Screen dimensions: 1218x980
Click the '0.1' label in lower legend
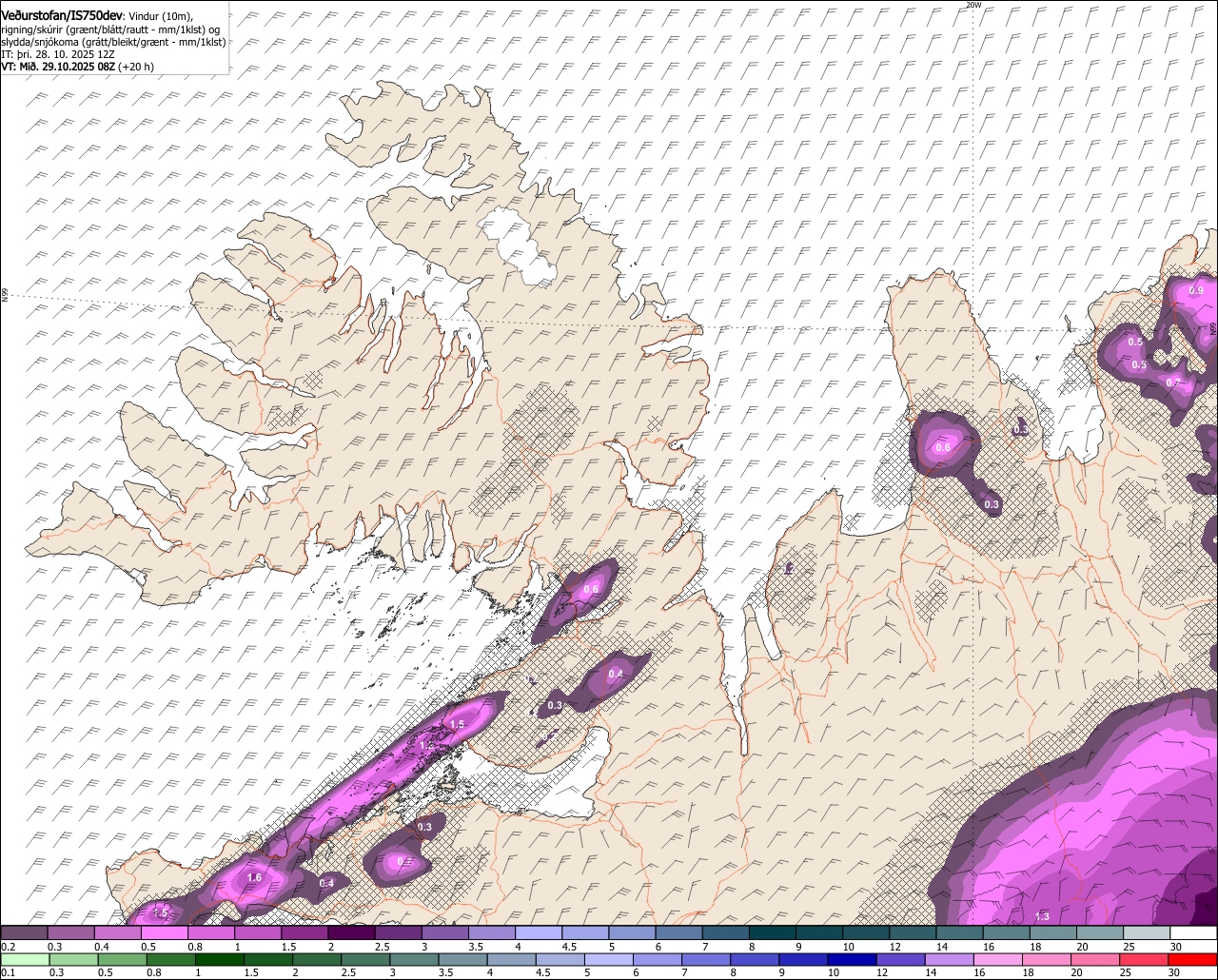8,973
